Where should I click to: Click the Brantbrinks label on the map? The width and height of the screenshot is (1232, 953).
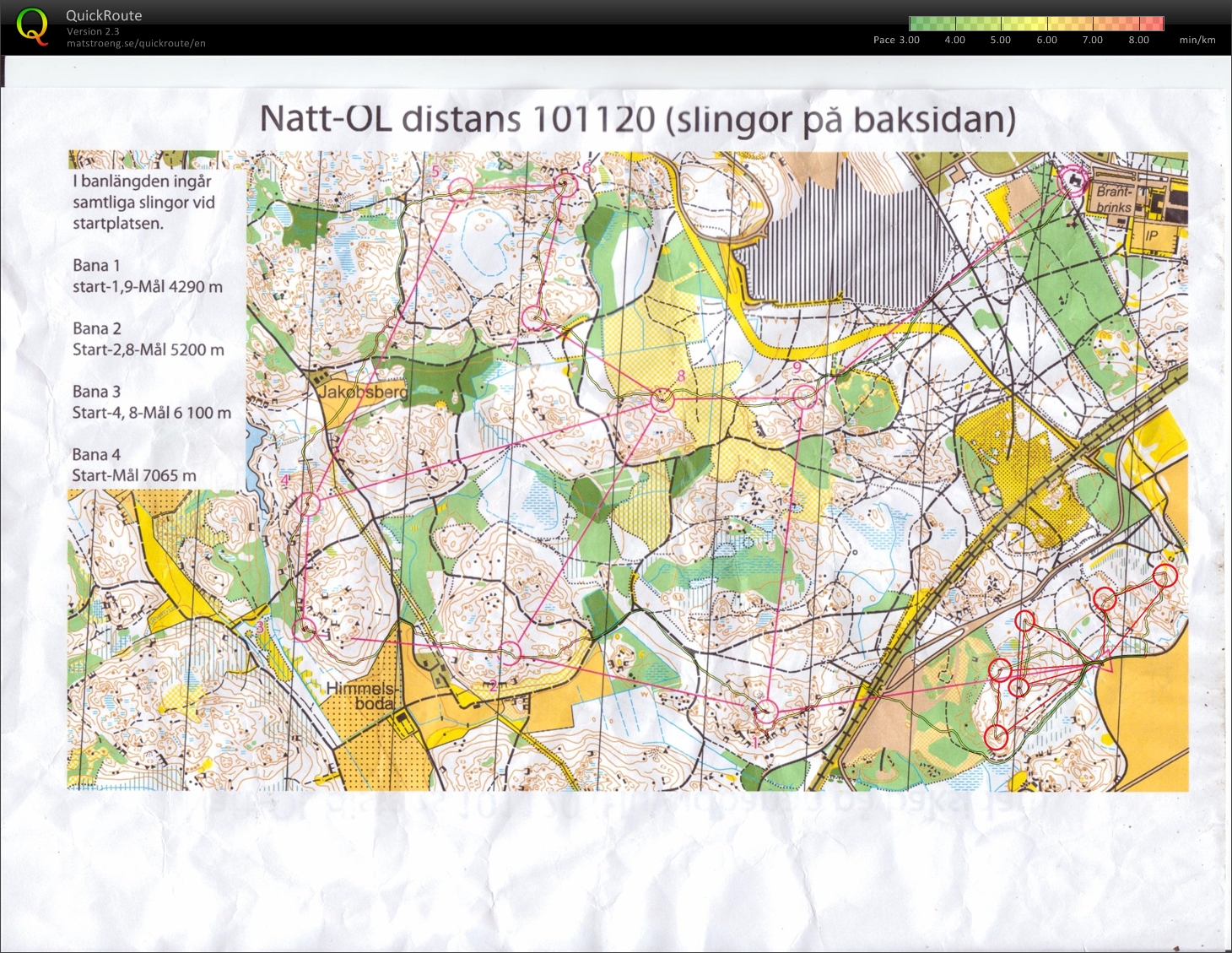click(1114, 199)
